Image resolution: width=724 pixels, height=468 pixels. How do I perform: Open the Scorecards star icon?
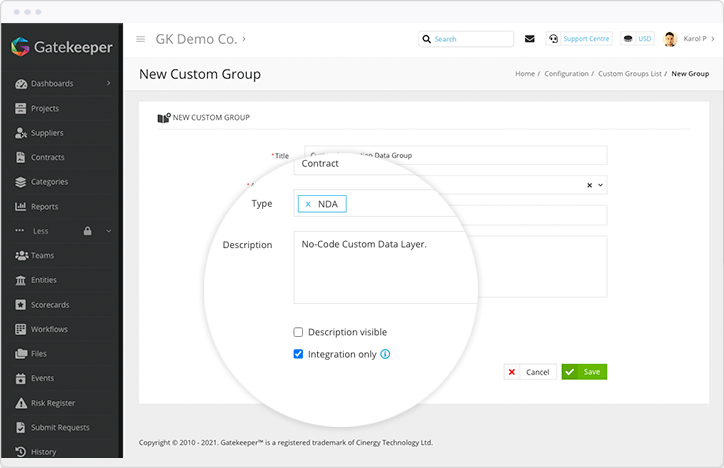(20, 305)
